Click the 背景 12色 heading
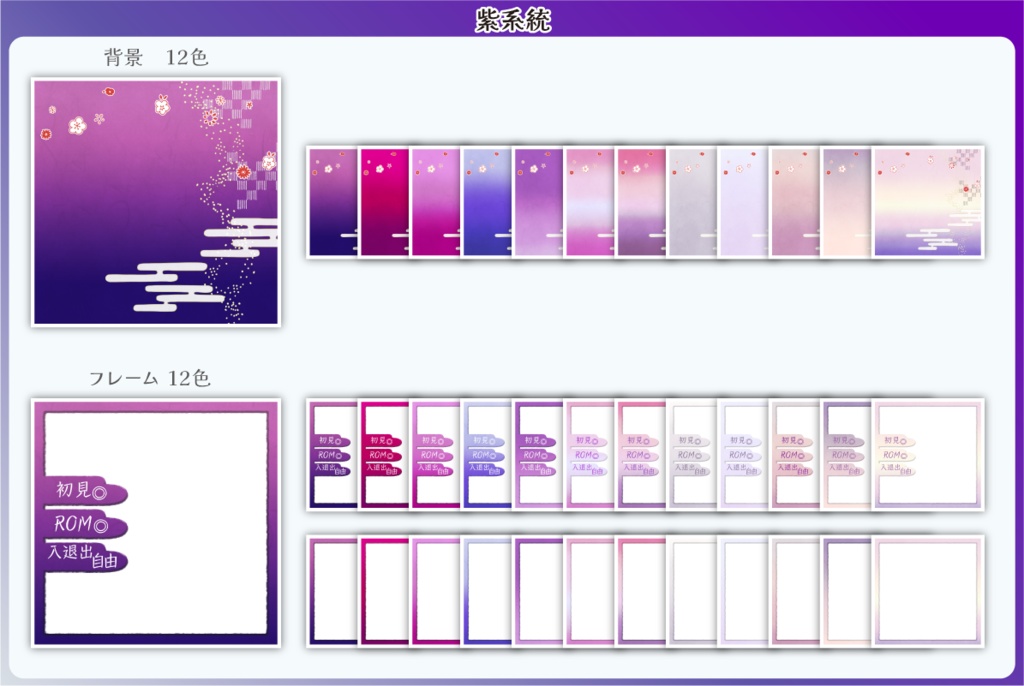 tap(156, 57)
